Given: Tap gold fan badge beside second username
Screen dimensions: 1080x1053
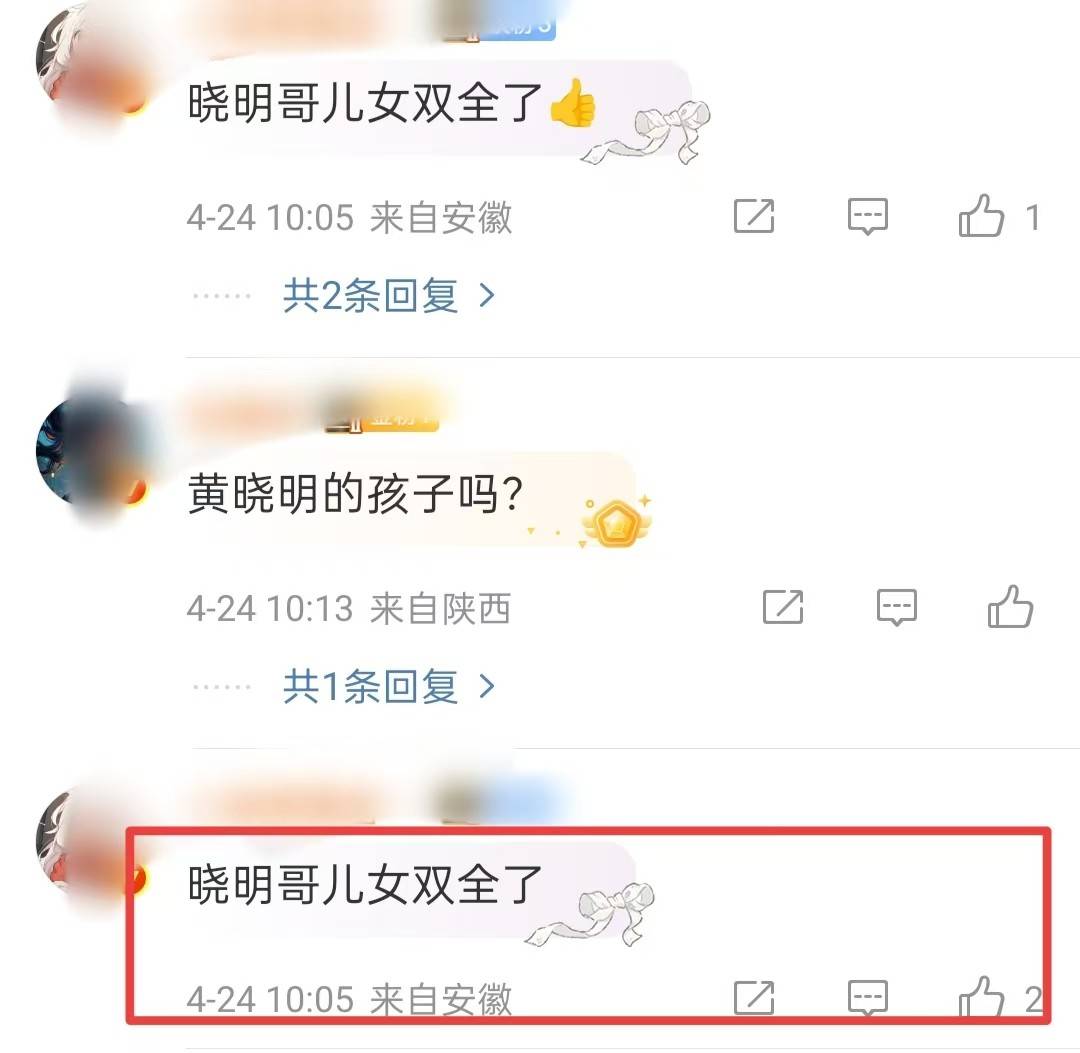Looking at the screenshot, I should (x=382, y=418).
